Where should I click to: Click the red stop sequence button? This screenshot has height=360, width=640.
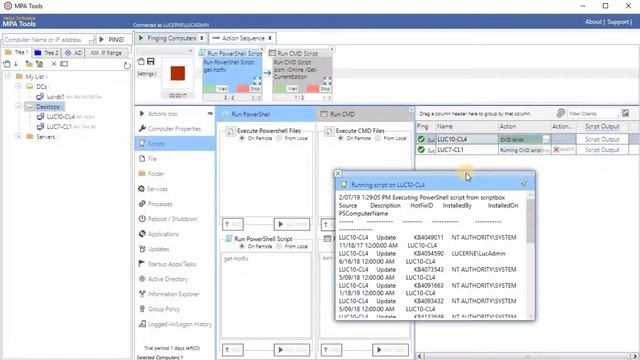[x=178, y=73]
